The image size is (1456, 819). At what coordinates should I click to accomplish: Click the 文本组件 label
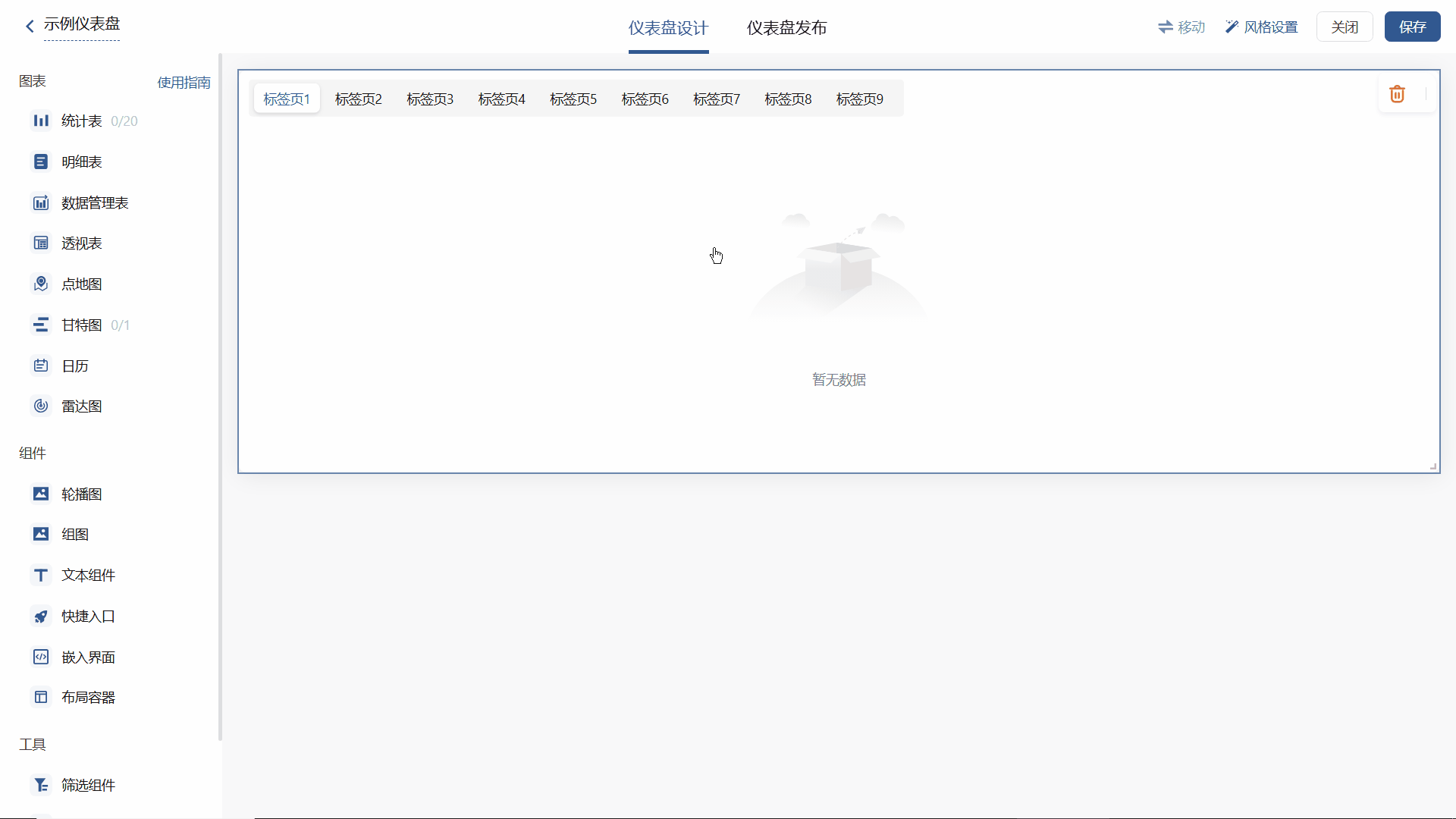89,575
